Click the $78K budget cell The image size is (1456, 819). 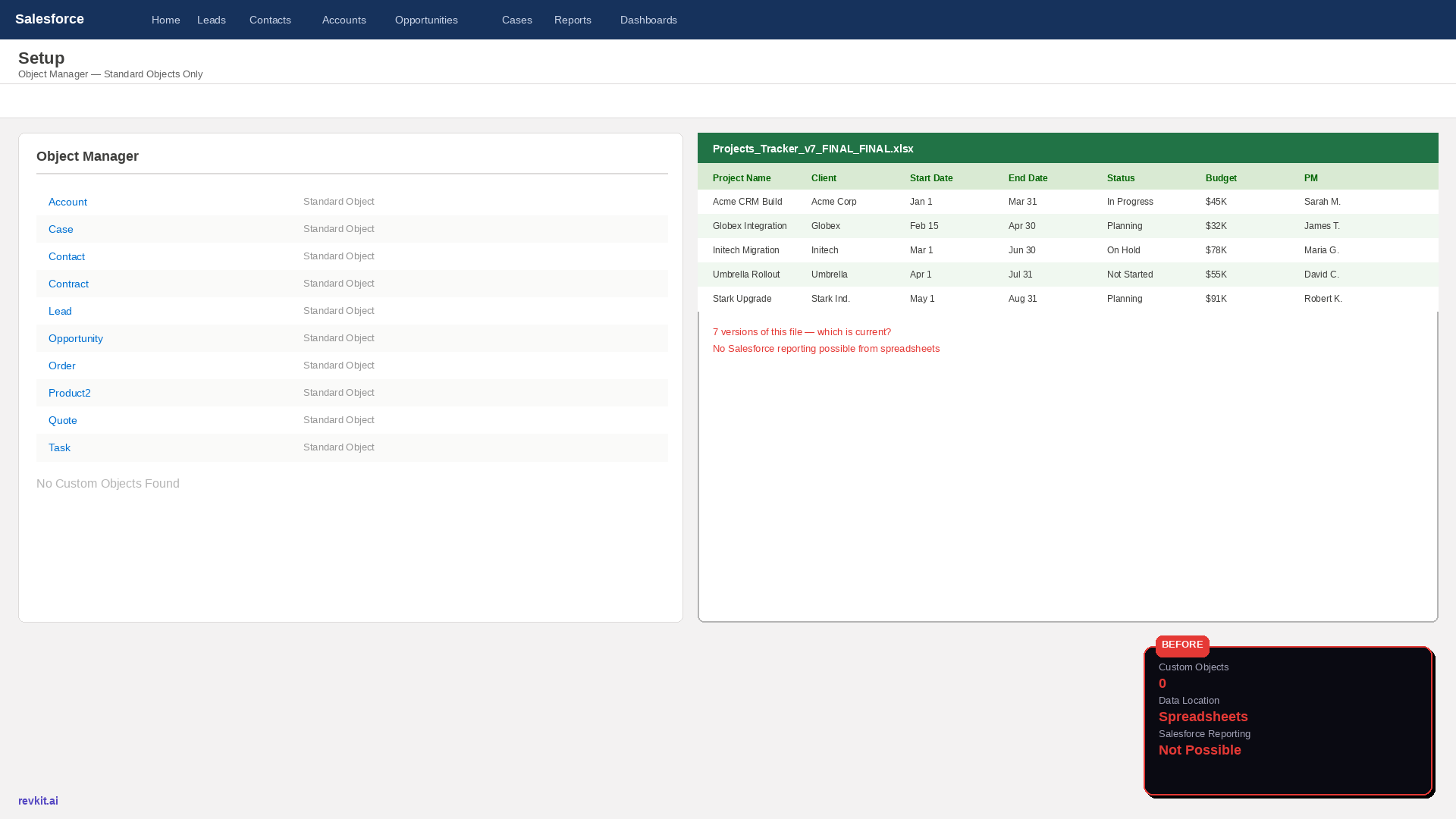coord(1216,250)
